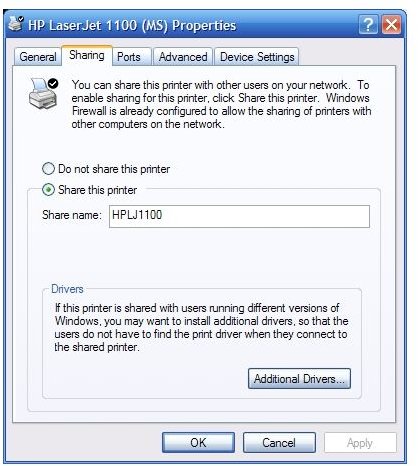Select the Sharing tab
Image resolution: width=418 pixels, height=466 pixels.
[87, 55]
